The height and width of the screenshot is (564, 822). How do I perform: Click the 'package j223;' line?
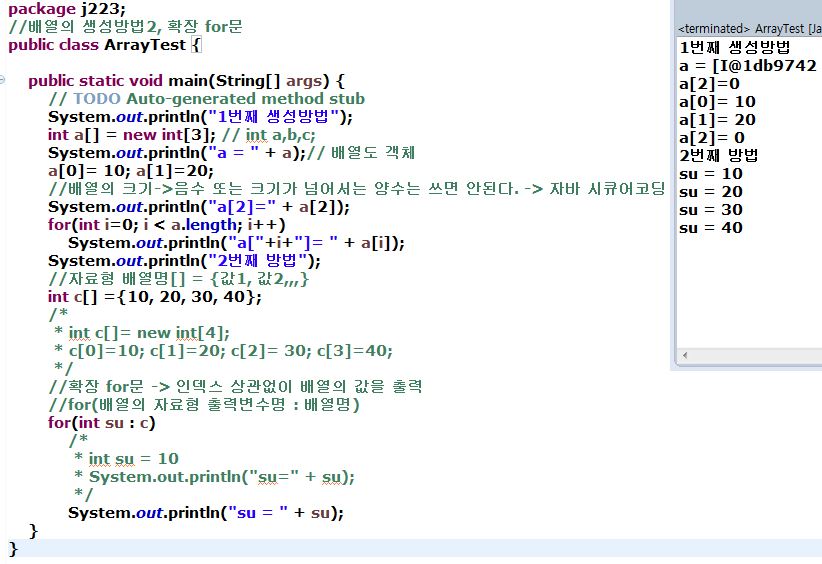pos(67,9)
